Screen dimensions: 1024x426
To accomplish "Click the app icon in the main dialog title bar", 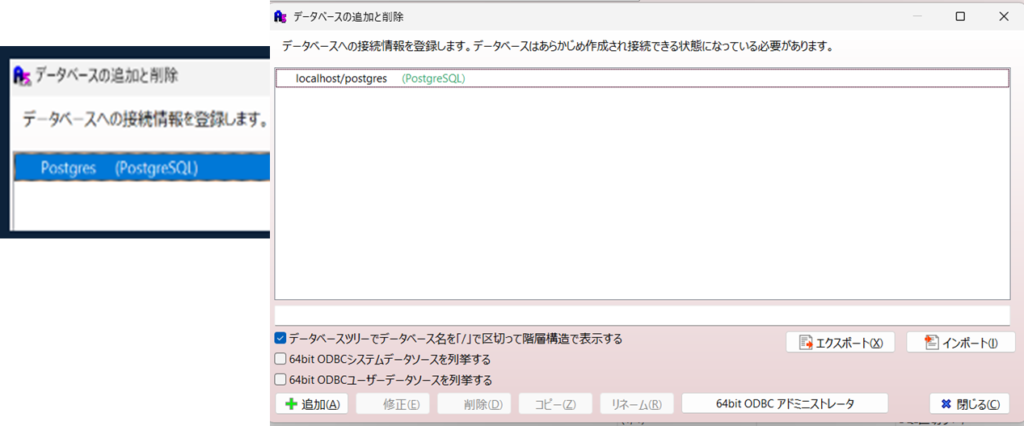I will click(x=282, y=16).
